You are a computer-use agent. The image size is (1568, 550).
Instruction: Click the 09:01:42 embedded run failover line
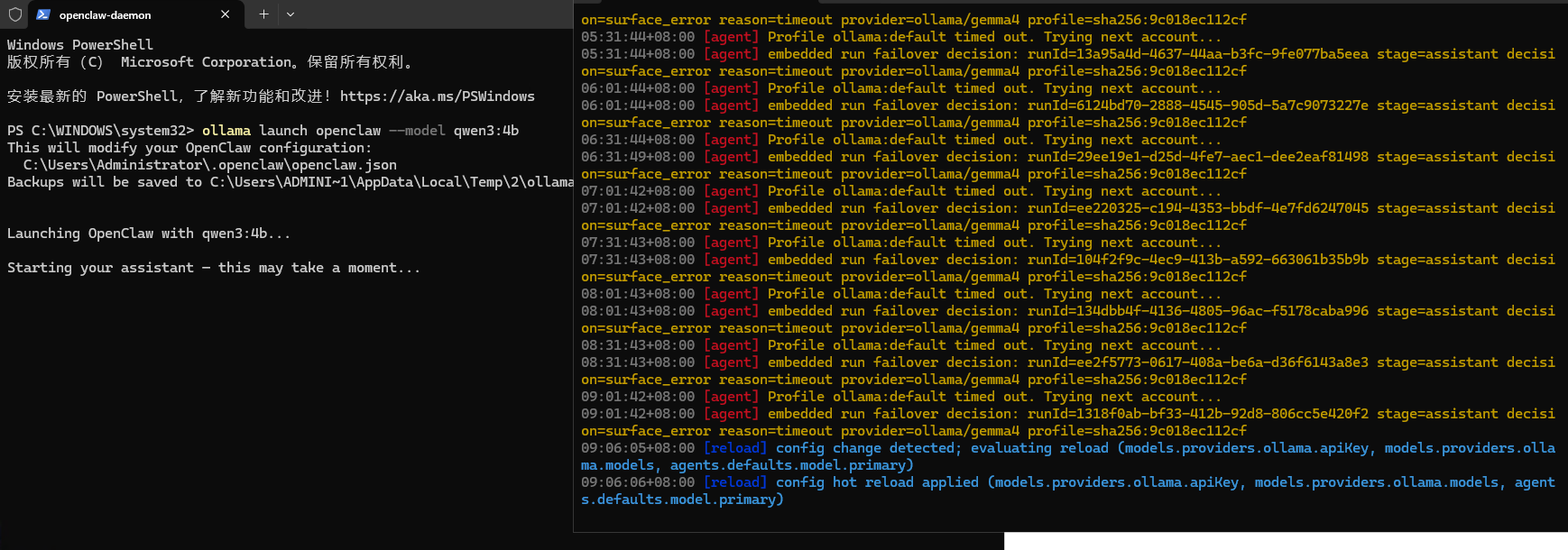click(x=1068, y=414)
